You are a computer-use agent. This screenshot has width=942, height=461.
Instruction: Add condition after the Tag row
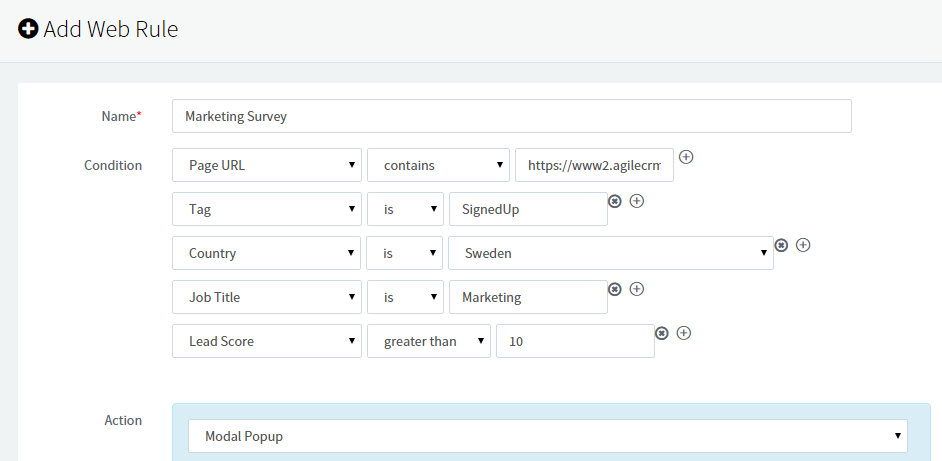[637, 201]
